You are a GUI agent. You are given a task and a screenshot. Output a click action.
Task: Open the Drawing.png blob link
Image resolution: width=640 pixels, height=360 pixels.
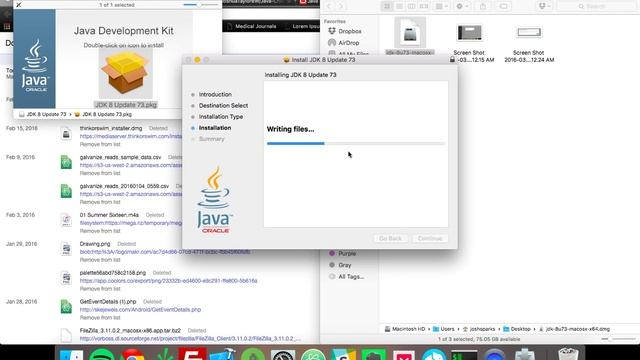165,252
